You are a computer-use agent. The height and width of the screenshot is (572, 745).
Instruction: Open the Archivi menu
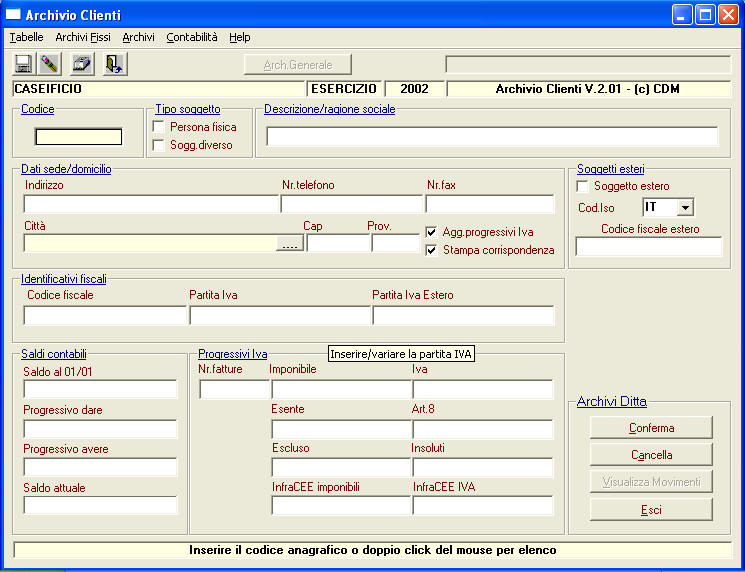pyautogui.click(x=138, y=37)
